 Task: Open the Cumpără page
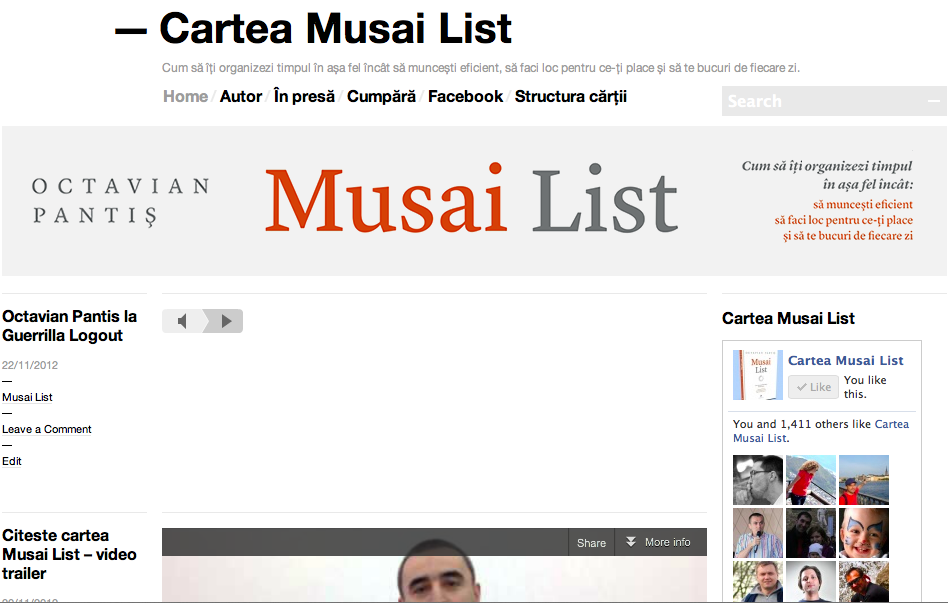(x=381, y=96)
